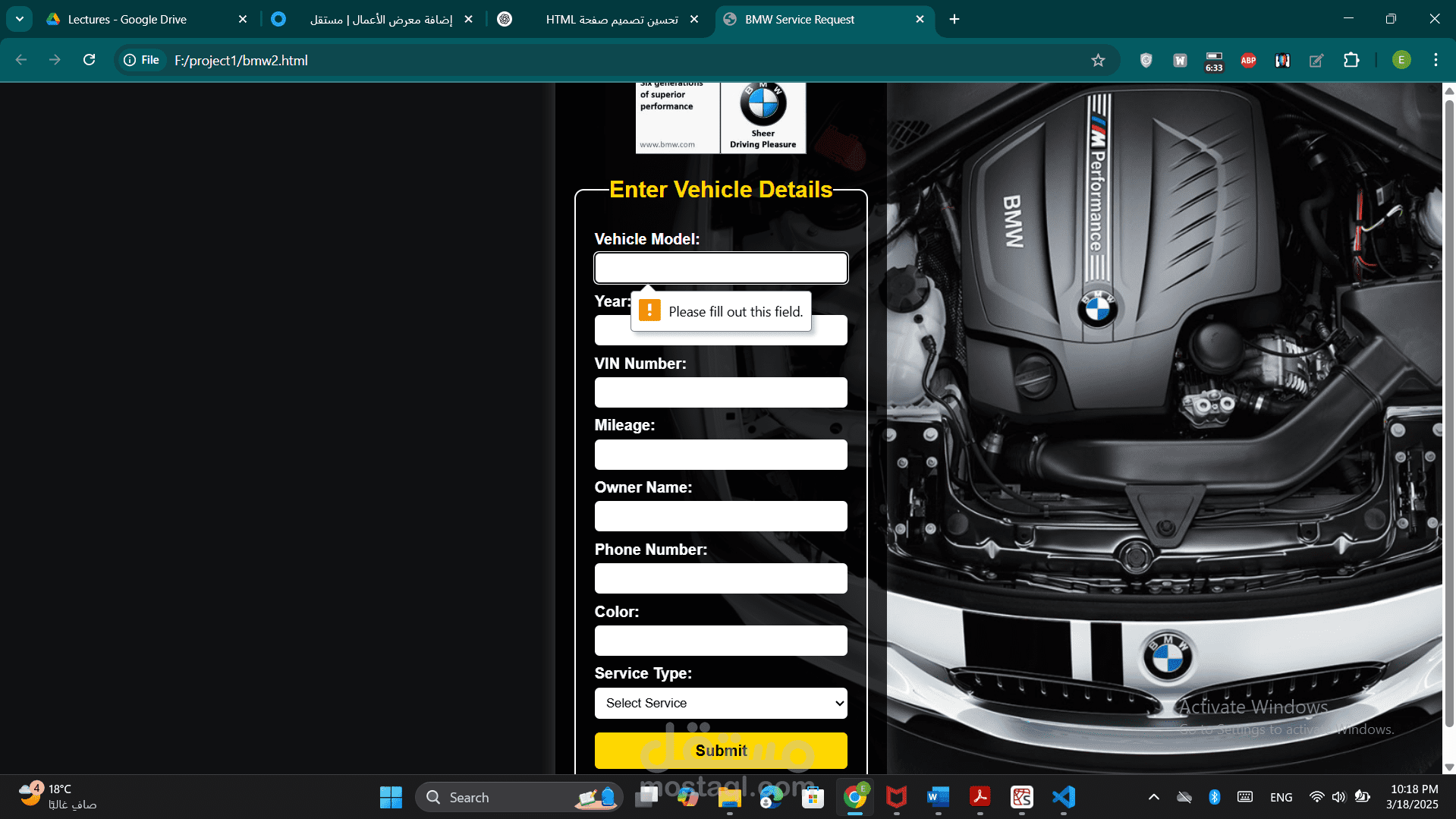Click the yellow Submit button
The image size is (1456, 819).
(721, 751)
